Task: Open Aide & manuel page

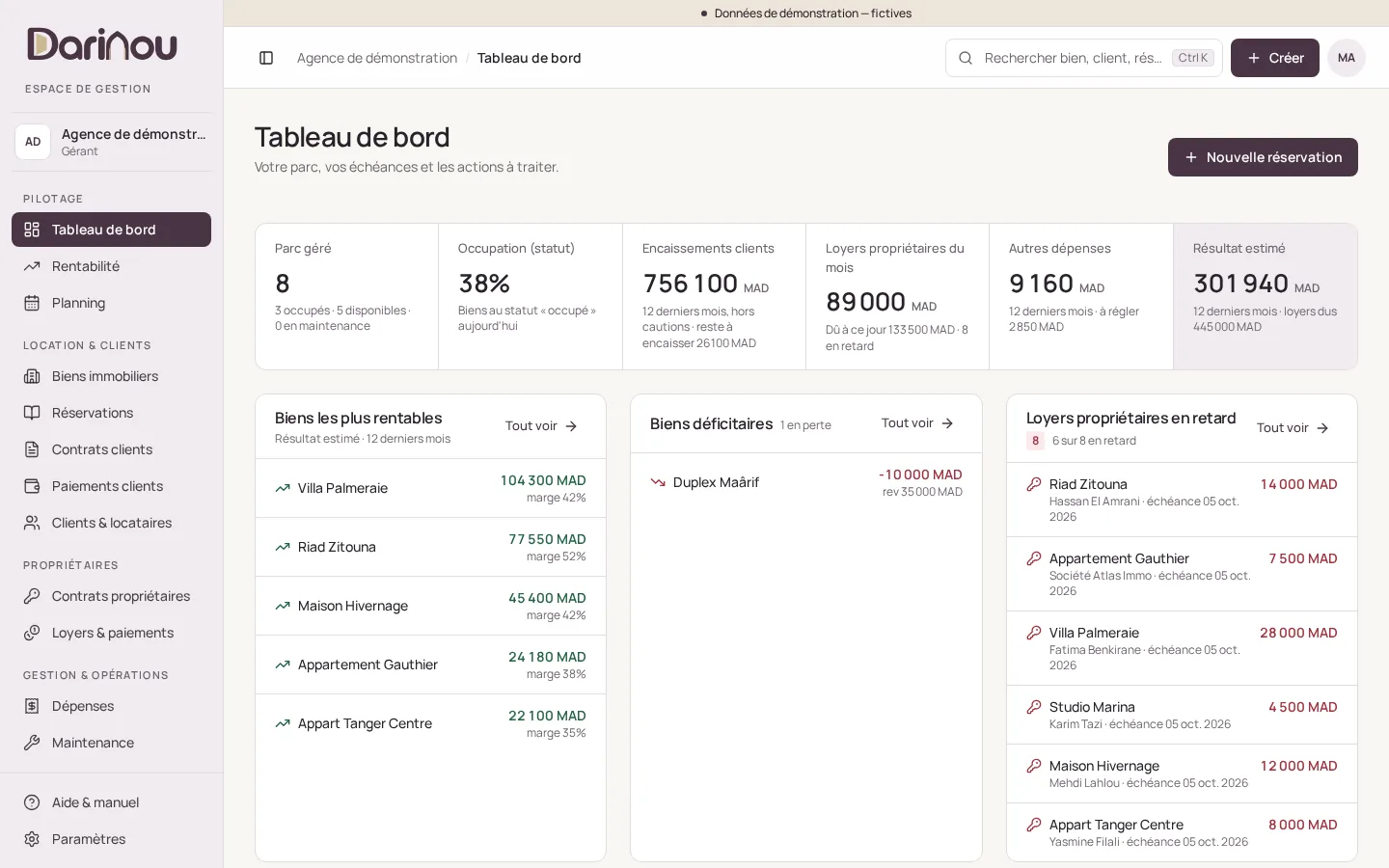Action: tap(112, 802)
